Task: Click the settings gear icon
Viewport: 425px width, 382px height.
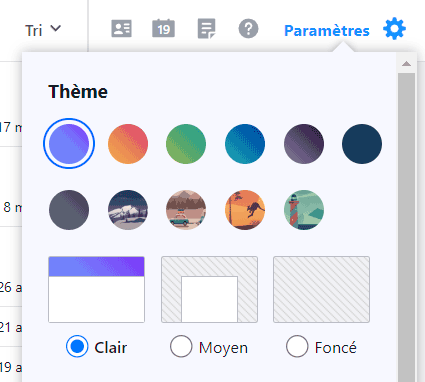Action: point(394,29)
